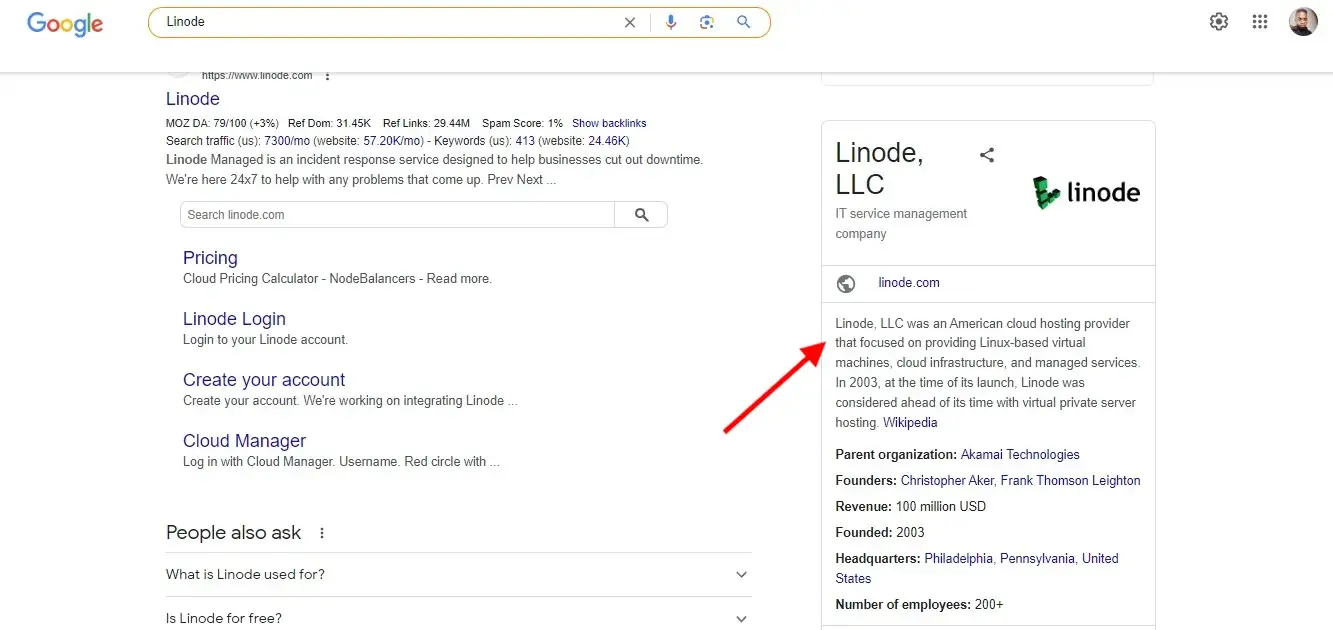Image resolution: width=1333 pixels, height=630 pixels.
Task: Open Akamai Technologies parent organization link
Action: tap(1020, 455)
